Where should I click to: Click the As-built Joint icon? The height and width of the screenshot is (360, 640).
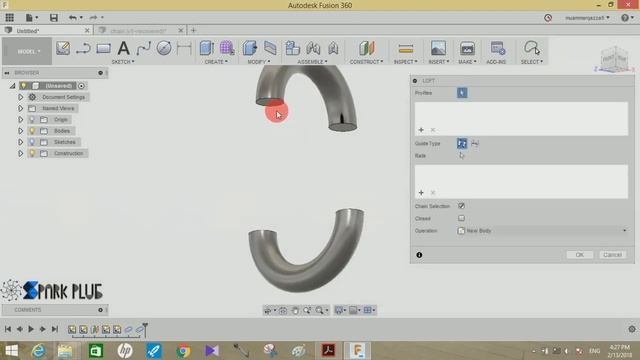pyautogui.click(x=333, y=48)
